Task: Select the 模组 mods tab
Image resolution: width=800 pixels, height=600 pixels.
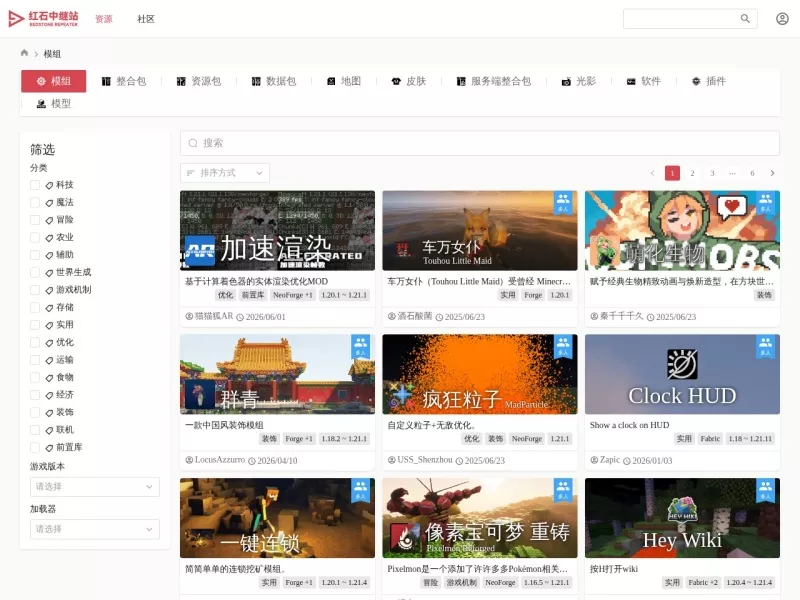Action: pyautogui.click(x=54, y=81)
